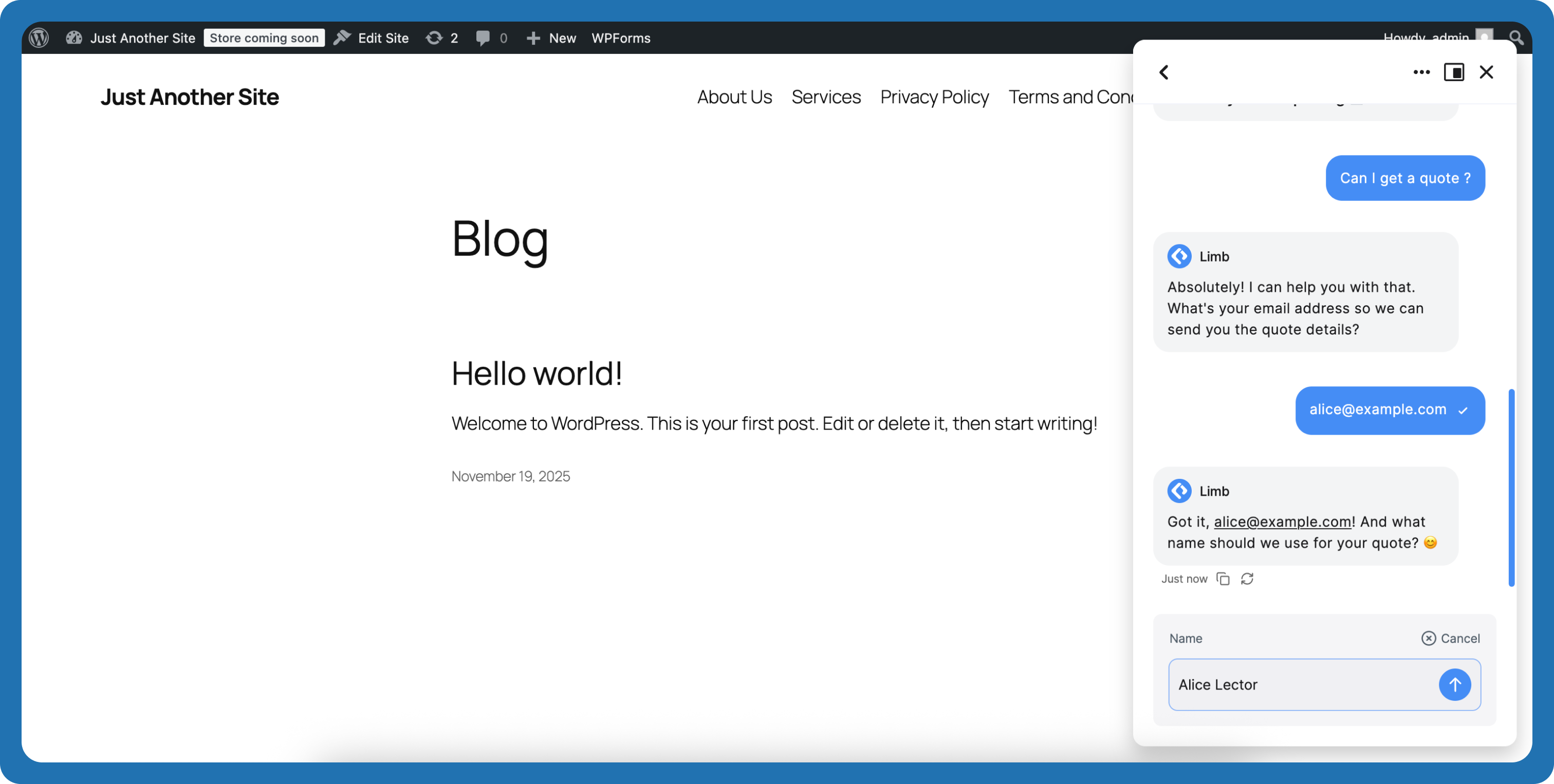Screen dimensions: 1554x784
Task: View comments via the speech bubble icon
Action: tap(484, 38)
